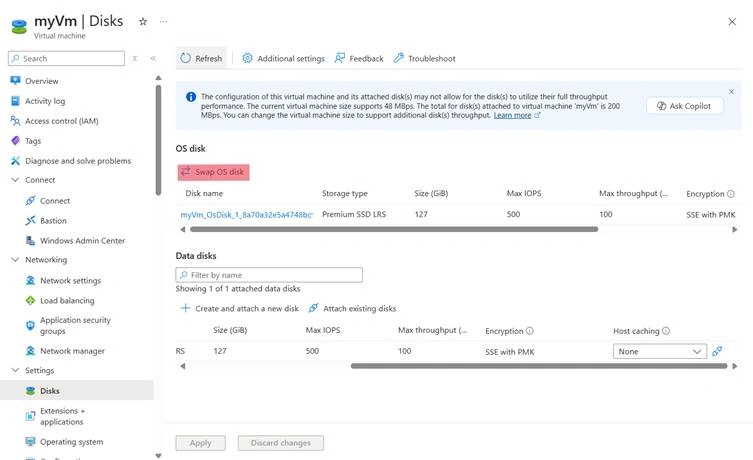Click the Data disks horizontal scrollbar
Viewport: 753px width, 460px height.
(x=539, y=366)
